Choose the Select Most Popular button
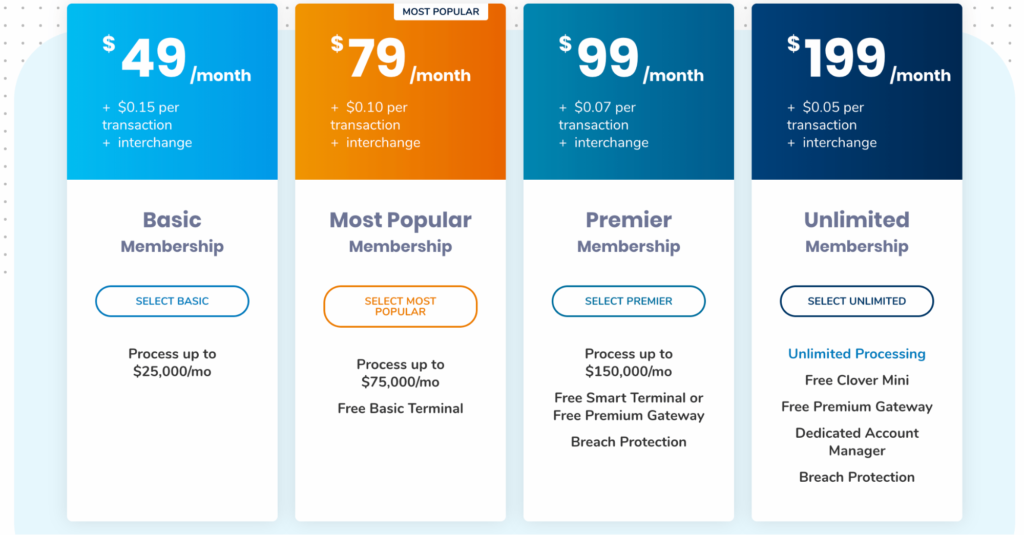This screenshot has width=1024, height=535. click(x=400, y=306)
